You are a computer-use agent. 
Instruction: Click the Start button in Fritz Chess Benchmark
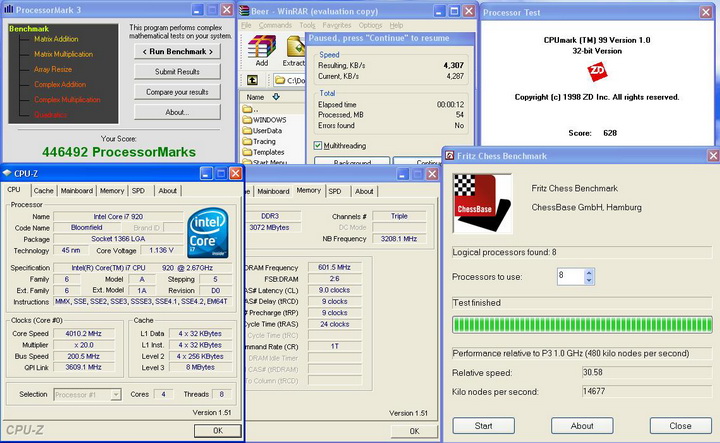pyautogui.click(x=484, y=426)
